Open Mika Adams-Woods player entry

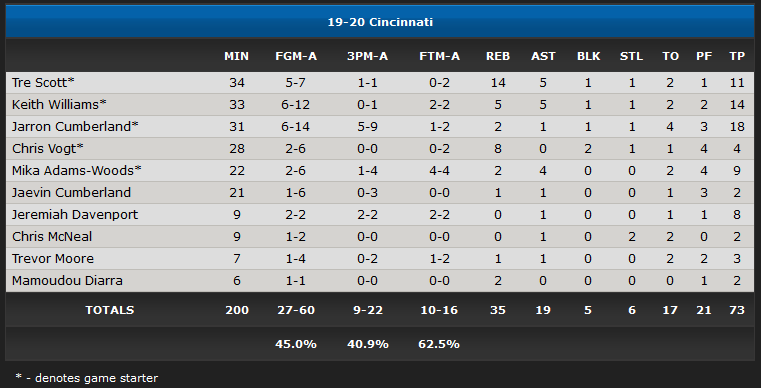click(x=77, y=170)
